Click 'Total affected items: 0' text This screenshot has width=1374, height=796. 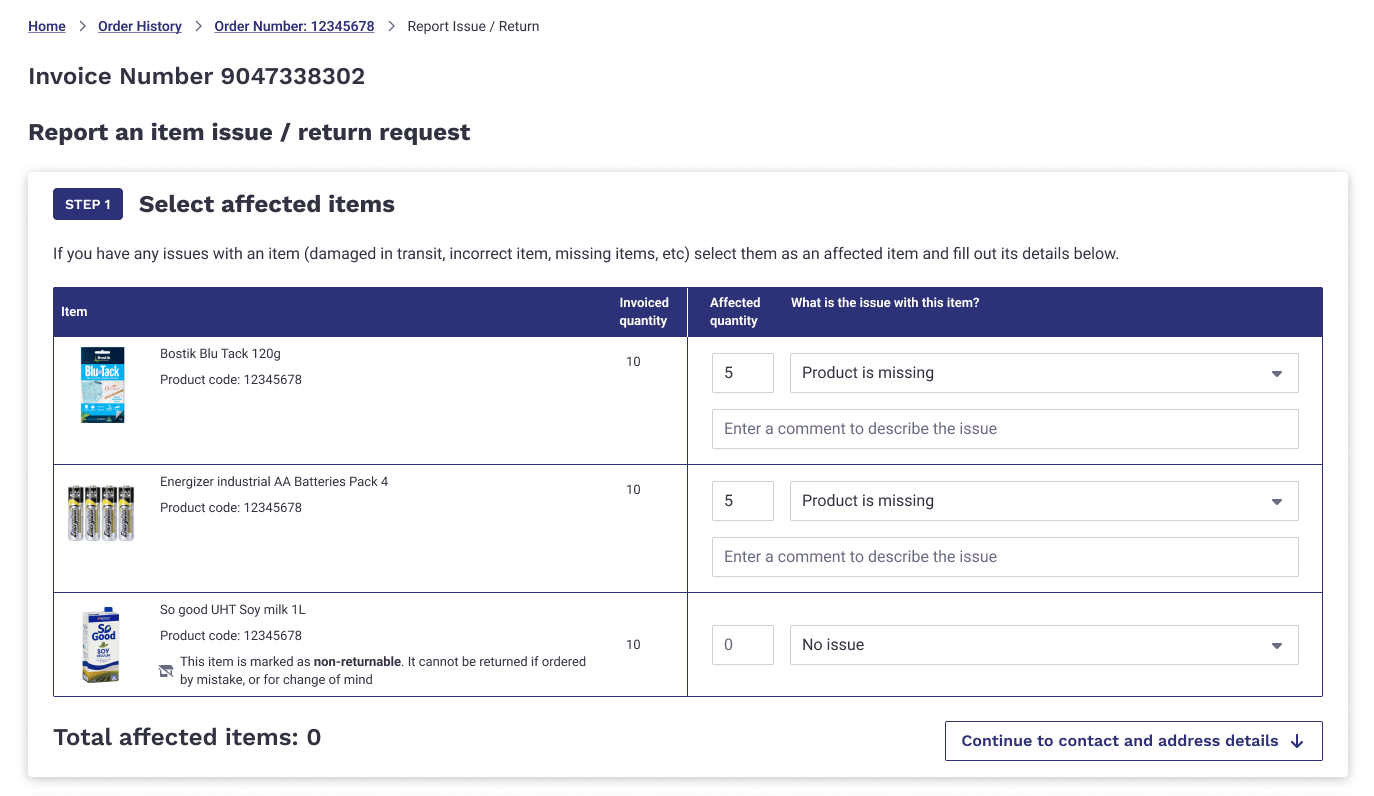pyautogui.click(x=187, y=738)
